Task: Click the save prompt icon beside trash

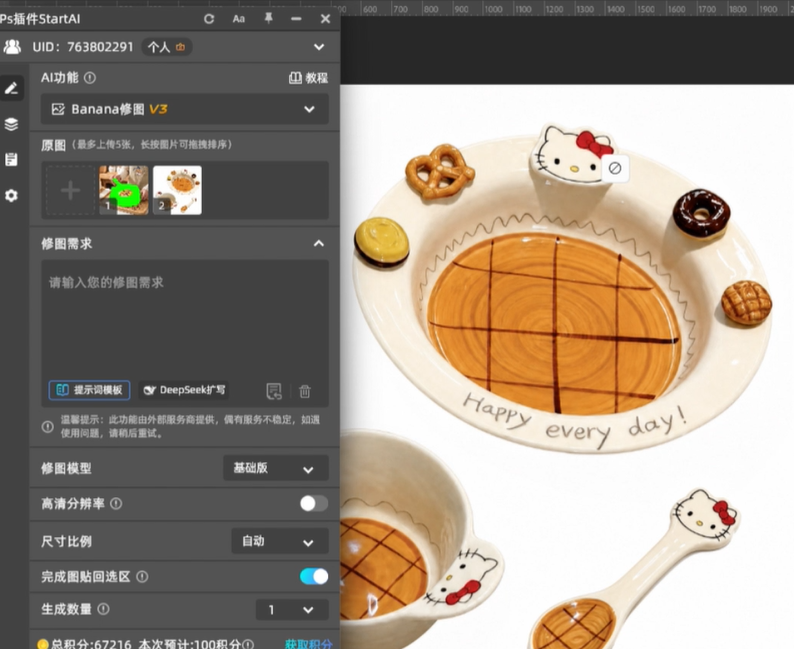Action: click(x=274, y=391)
